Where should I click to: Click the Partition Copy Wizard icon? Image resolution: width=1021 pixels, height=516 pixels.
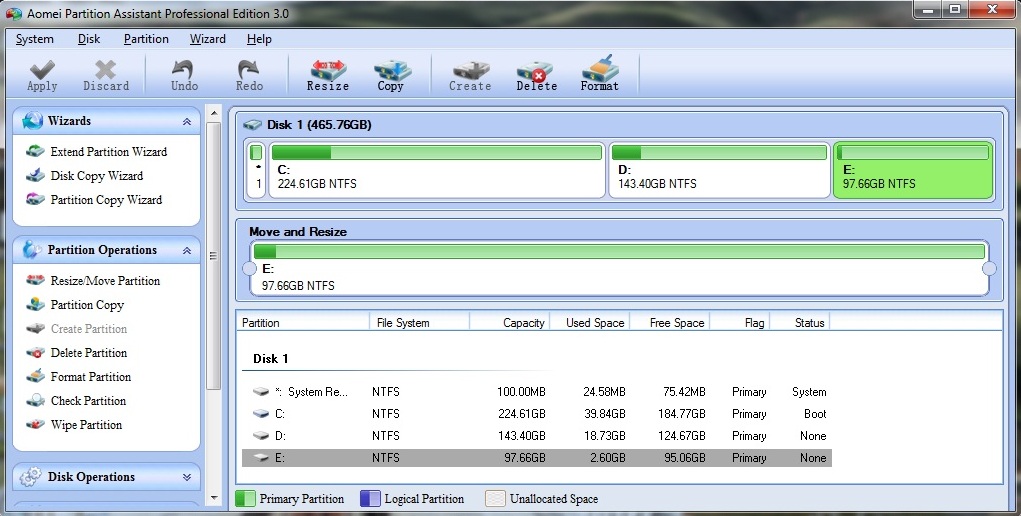[x=35, y=200]
